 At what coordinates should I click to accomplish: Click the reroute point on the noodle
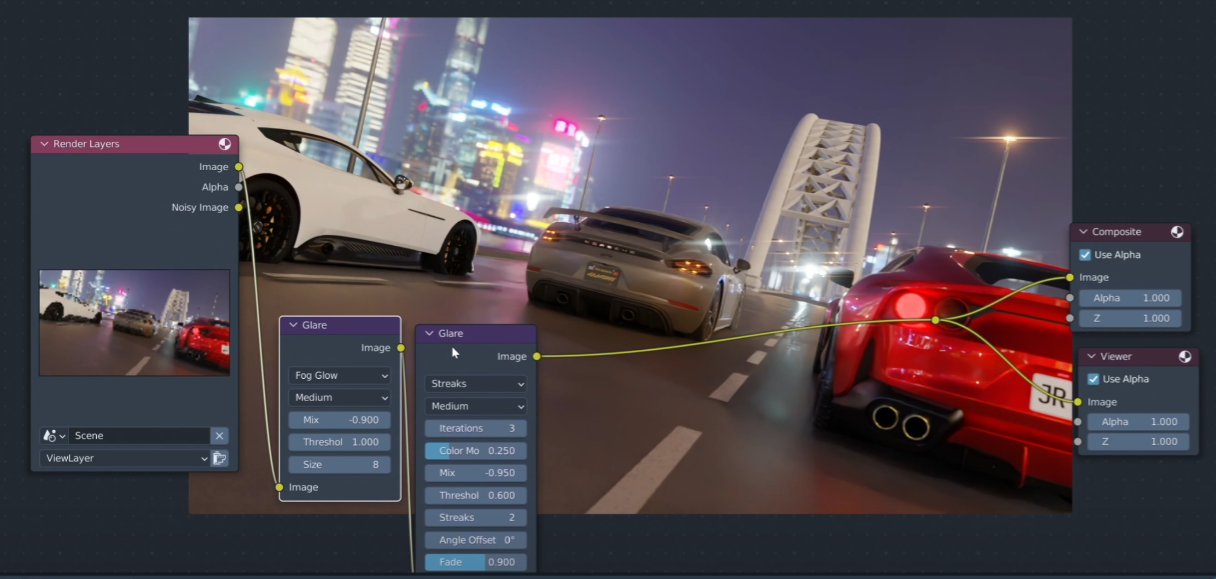click(x=935, y=320)
